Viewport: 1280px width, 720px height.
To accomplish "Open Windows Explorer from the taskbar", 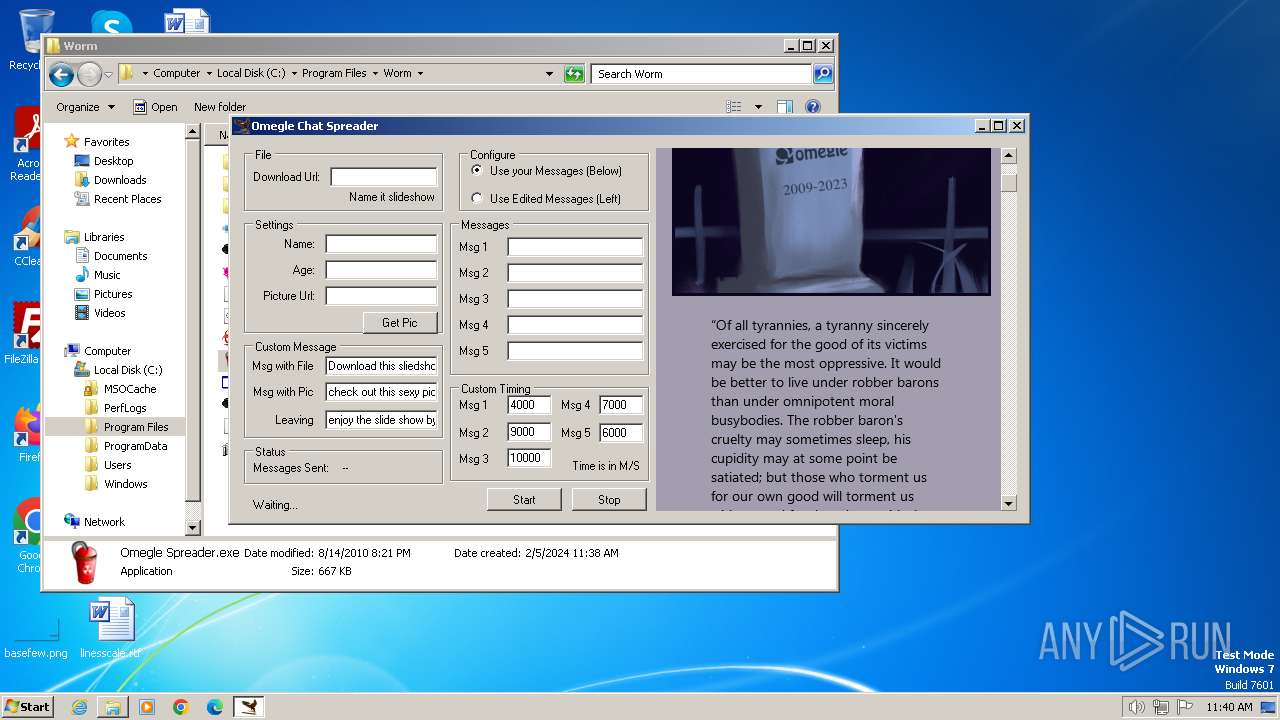I will (113, 707).
